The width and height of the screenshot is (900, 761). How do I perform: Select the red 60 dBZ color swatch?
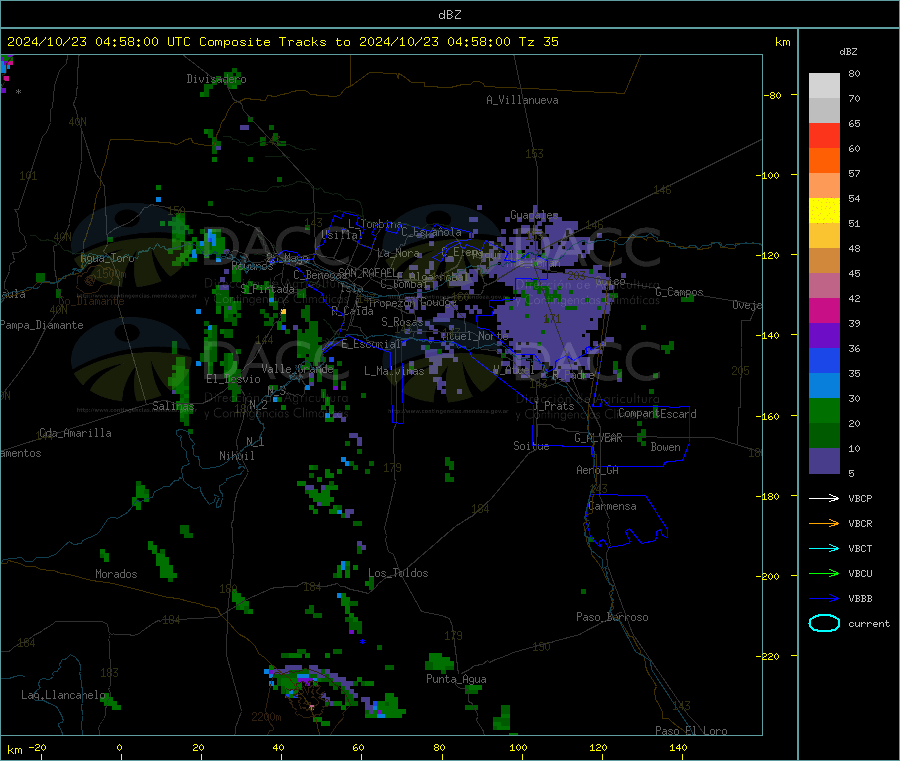click(824, 135)
